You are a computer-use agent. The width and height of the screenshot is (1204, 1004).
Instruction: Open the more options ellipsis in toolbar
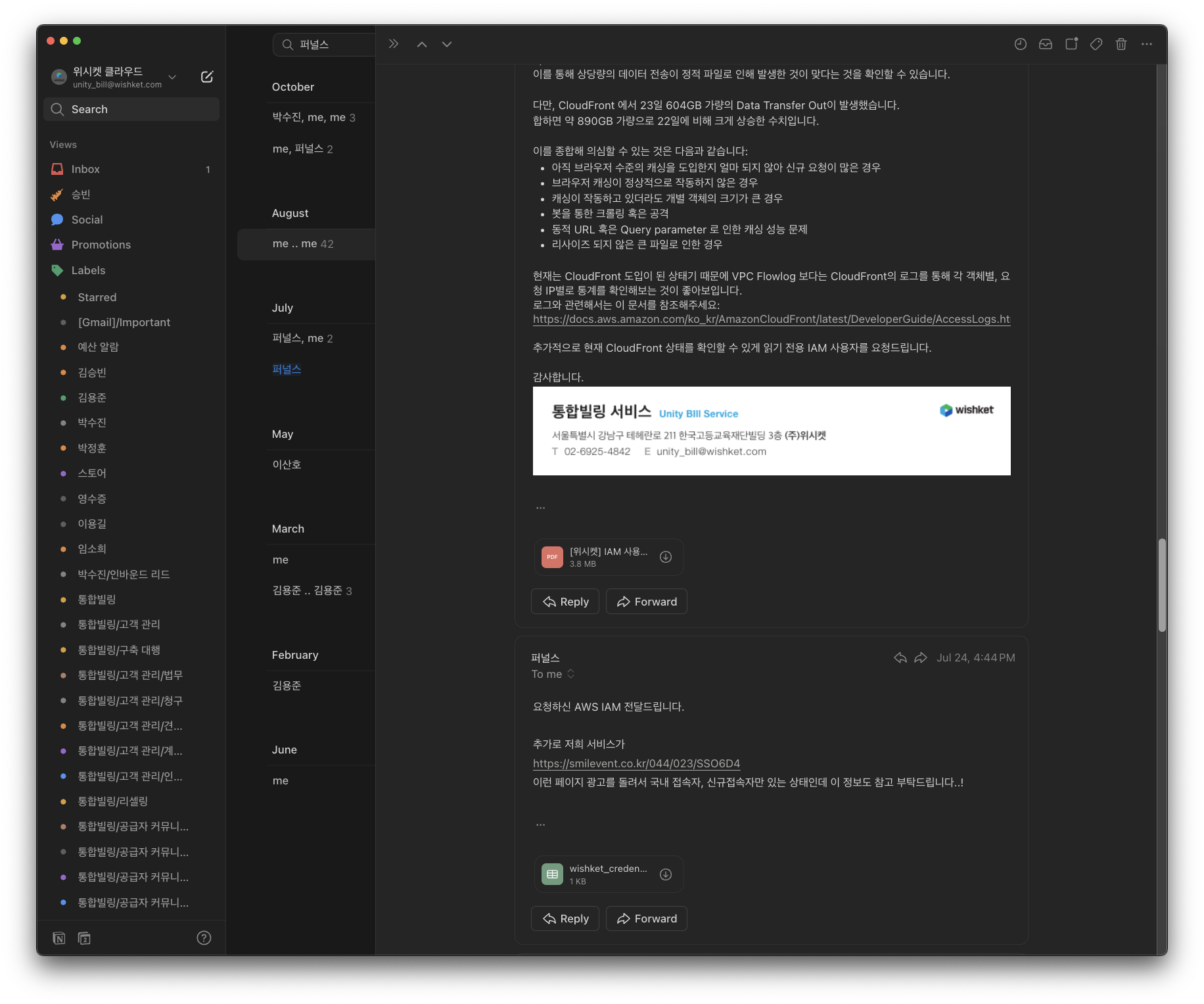point(1147,44)
